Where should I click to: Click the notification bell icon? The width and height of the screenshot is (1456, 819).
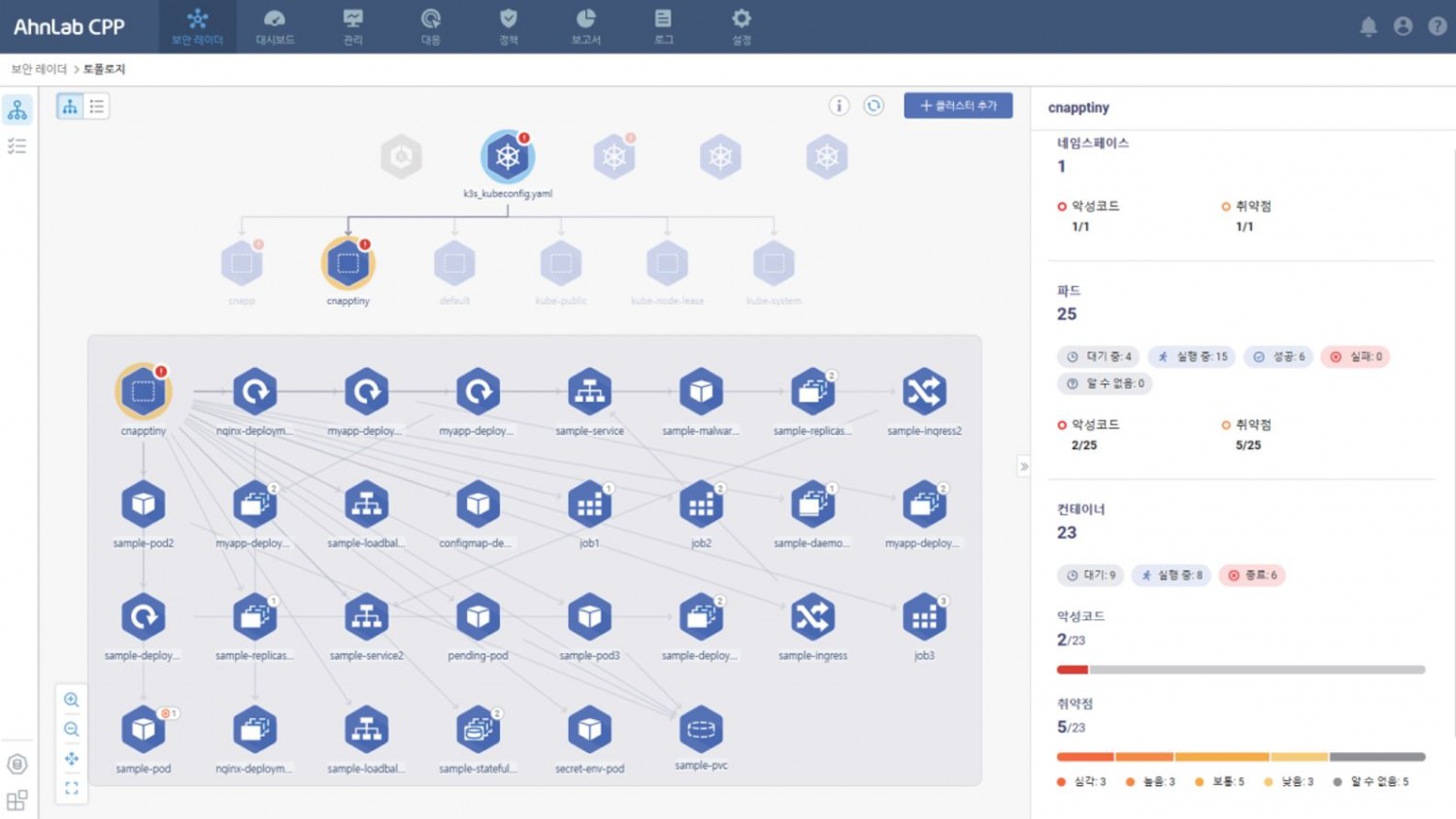(x=1369, y=26)
